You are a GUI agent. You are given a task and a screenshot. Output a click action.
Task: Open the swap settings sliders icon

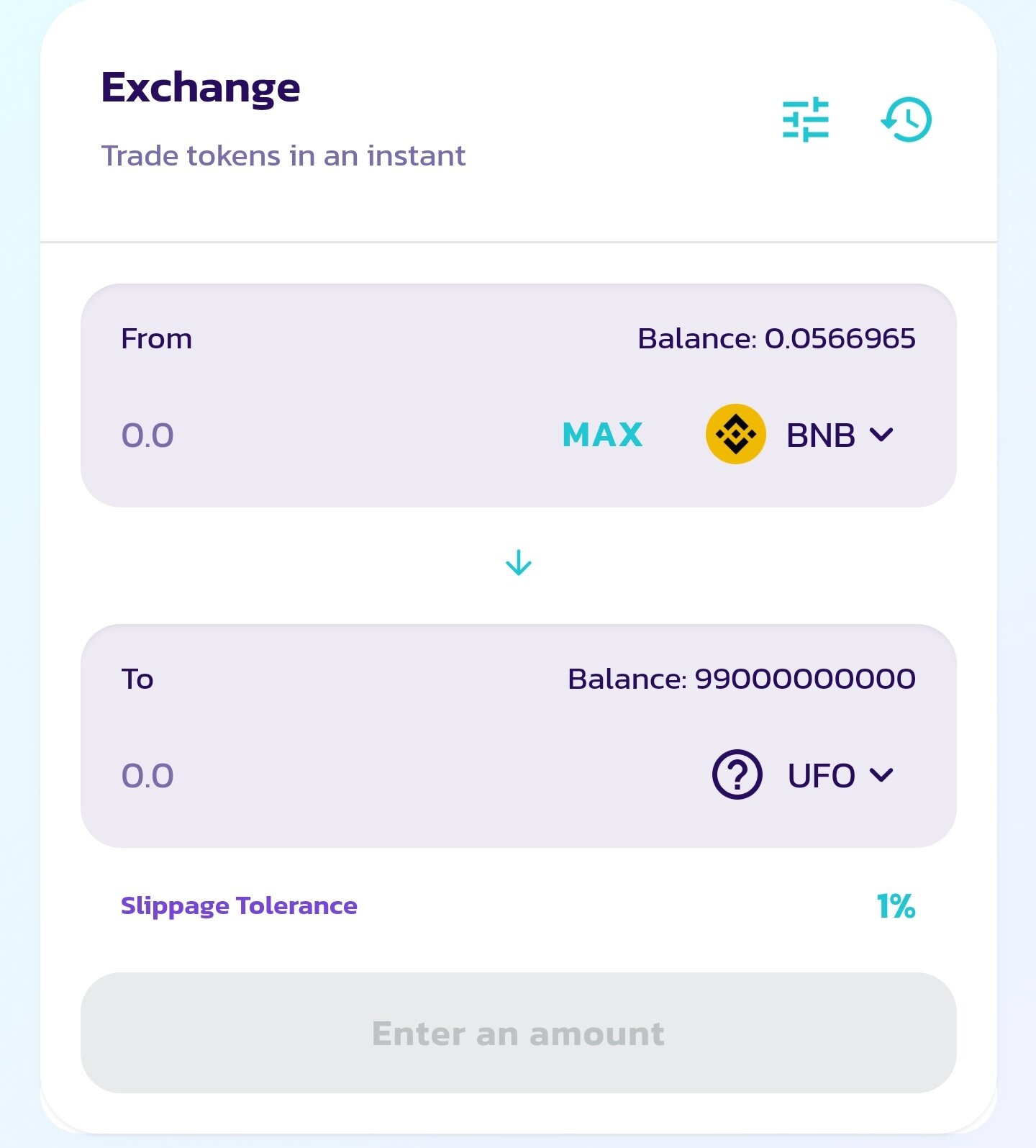[x=806, y=119]
